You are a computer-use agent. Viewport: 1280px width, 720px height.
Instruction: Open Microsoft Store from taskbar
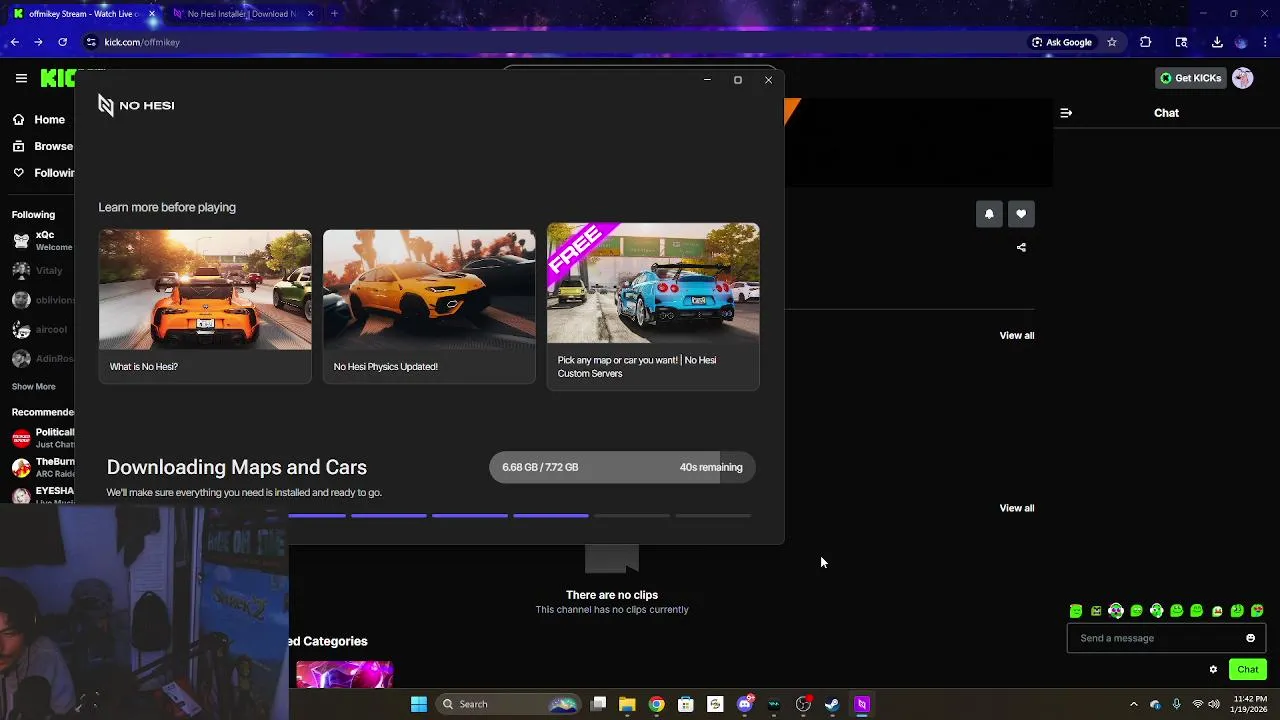click(x=686, y=704)
